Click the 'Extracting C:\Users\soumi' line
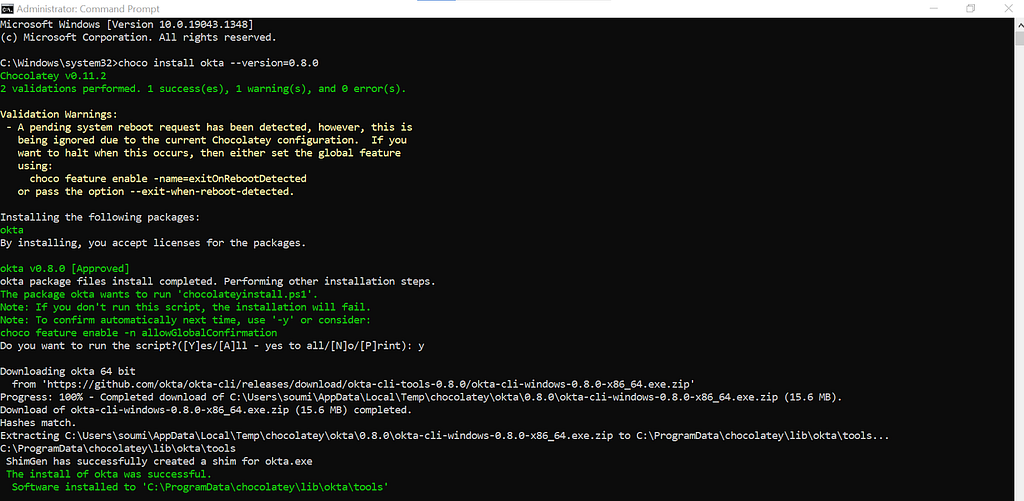 pyautogui.click(x=445, y=435)
